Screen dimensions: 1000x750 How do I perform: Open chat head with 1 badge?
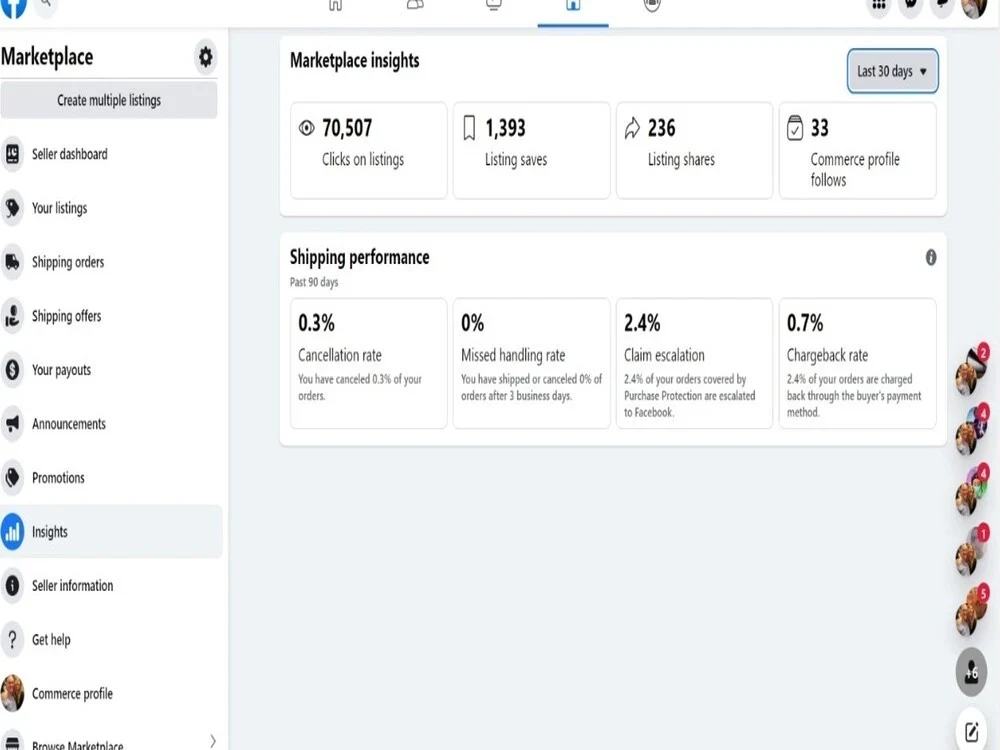pyautogui.click(x=971, y=552)
